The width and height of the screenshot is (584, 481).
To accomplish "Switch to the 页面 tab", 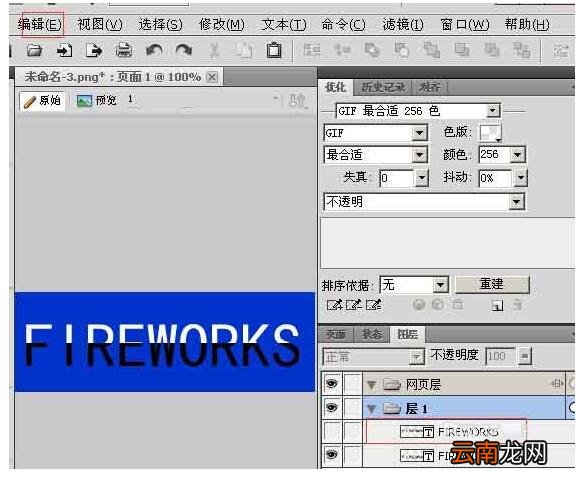I will (335, 334).
